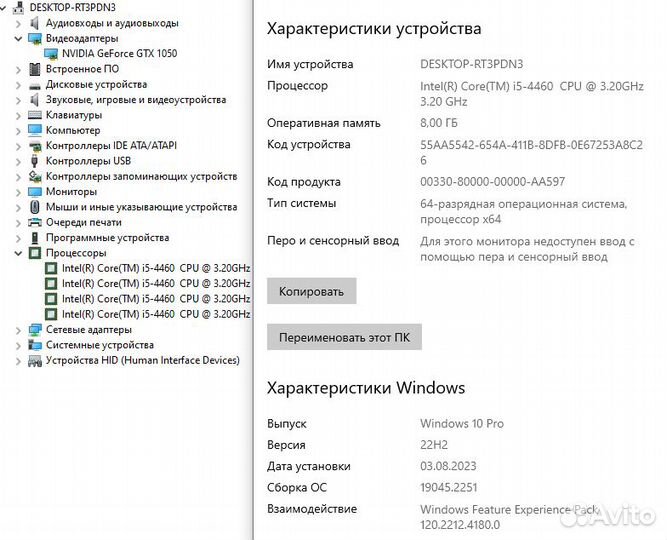Click the audio inputs and outputs speaker icon
667x540 pixels.
(x=34, y=23)
